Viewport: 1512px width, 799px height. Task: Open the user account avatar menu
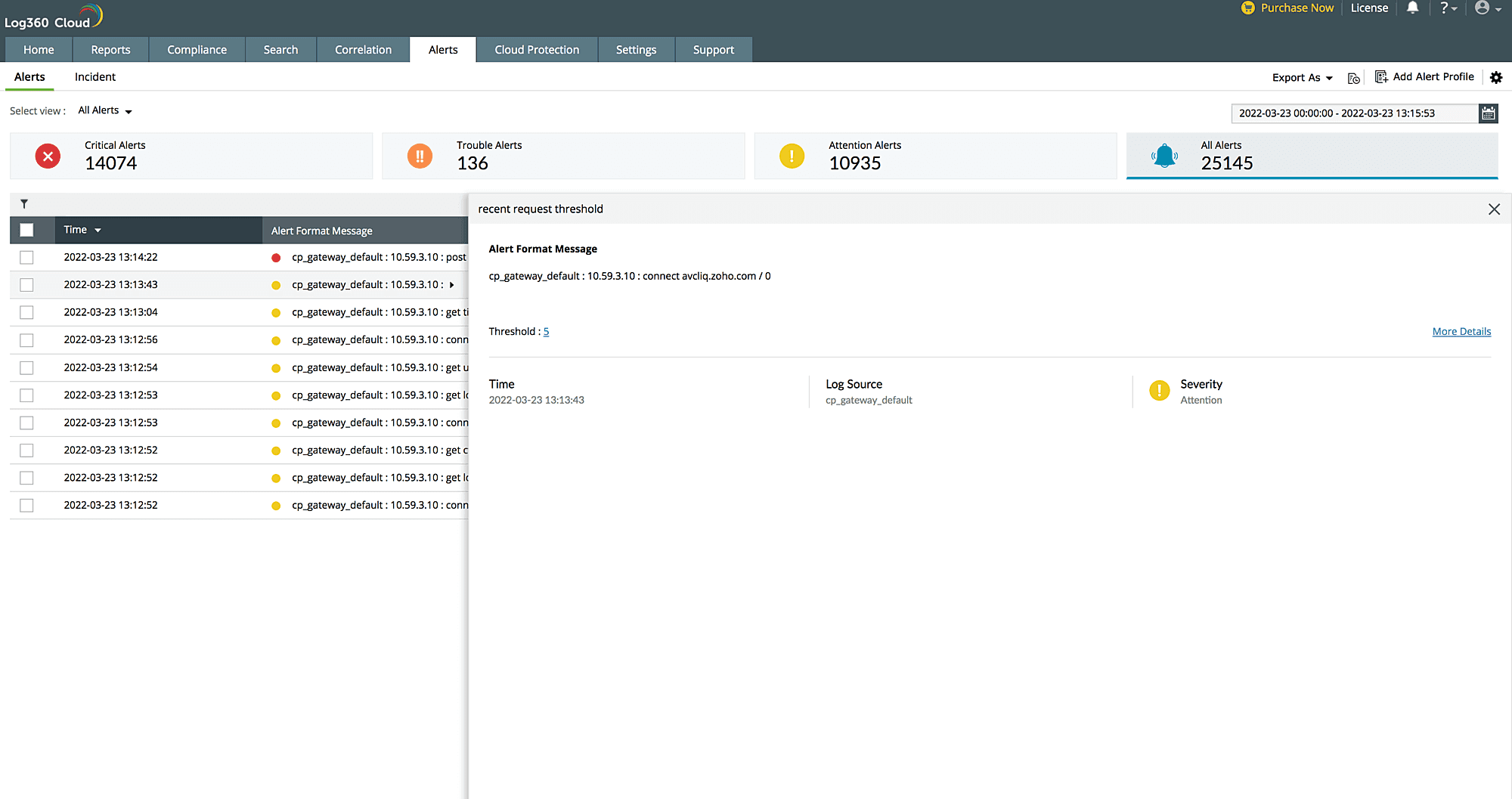pyautogui.click(x=1487, y=8)
